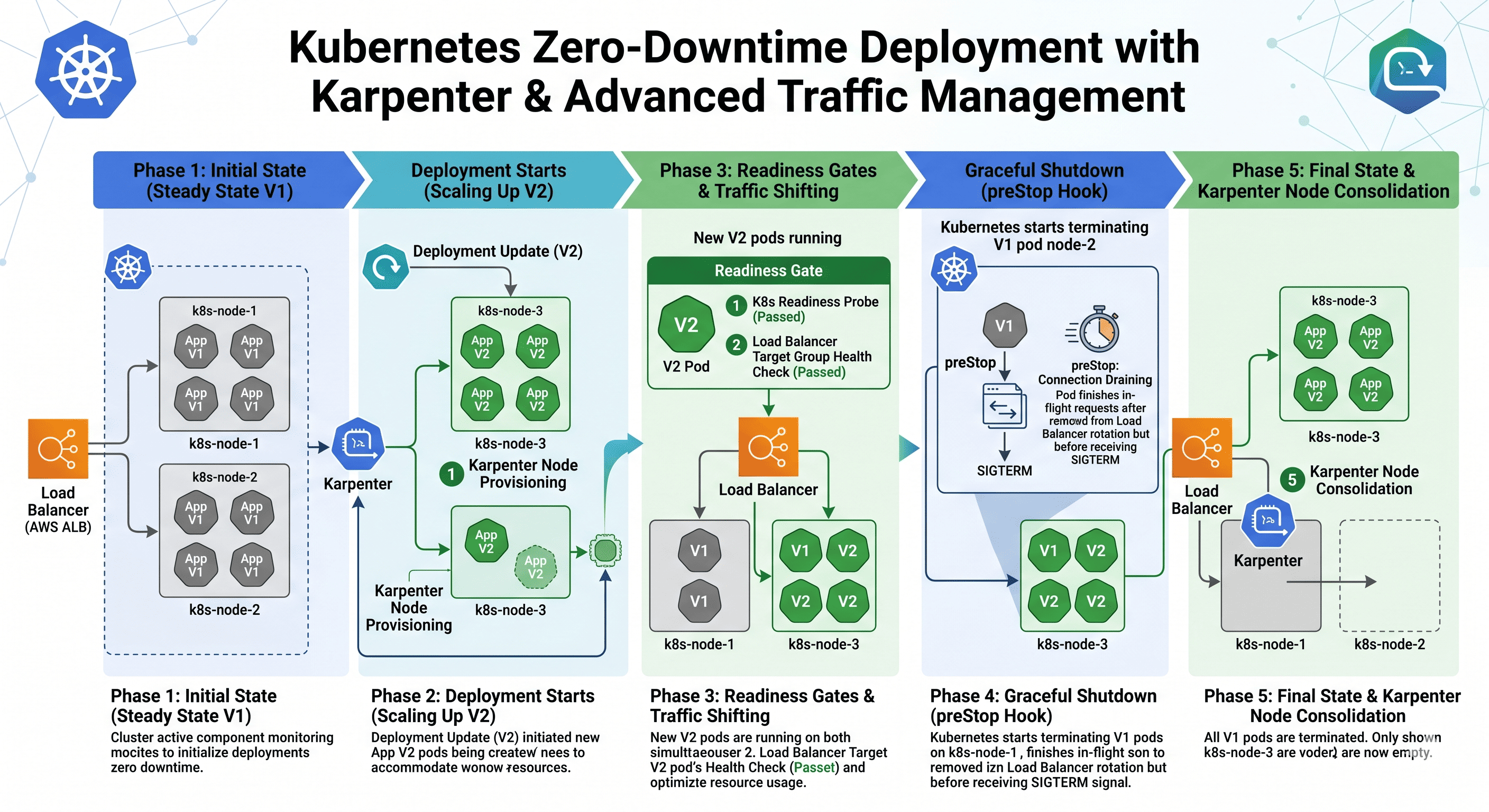1489x812 pixels.
Task: Click the teal Deployment Update refresh icon
Action: tap(385, 267)
